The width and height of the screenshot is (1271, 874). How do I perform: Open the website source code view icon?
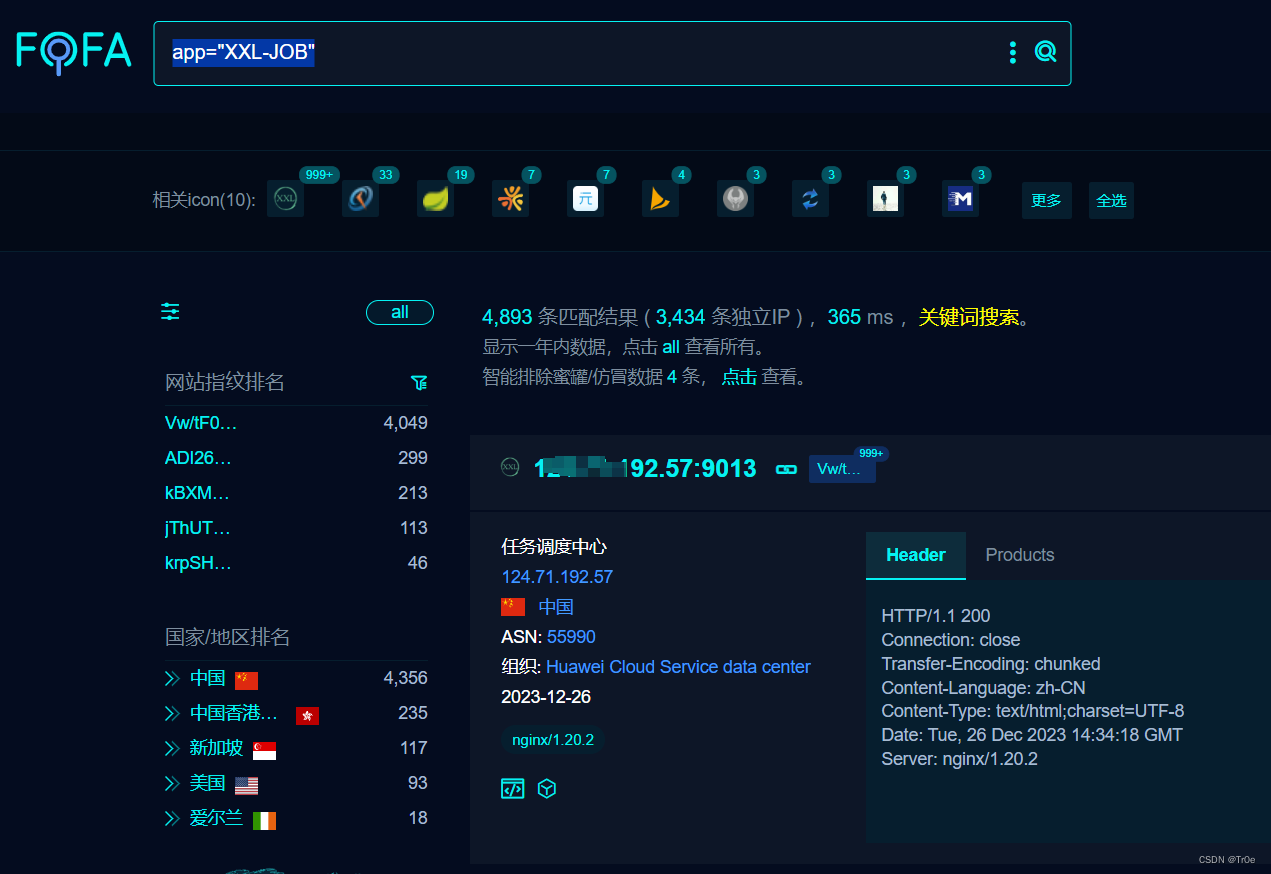(x=512, y=789)
